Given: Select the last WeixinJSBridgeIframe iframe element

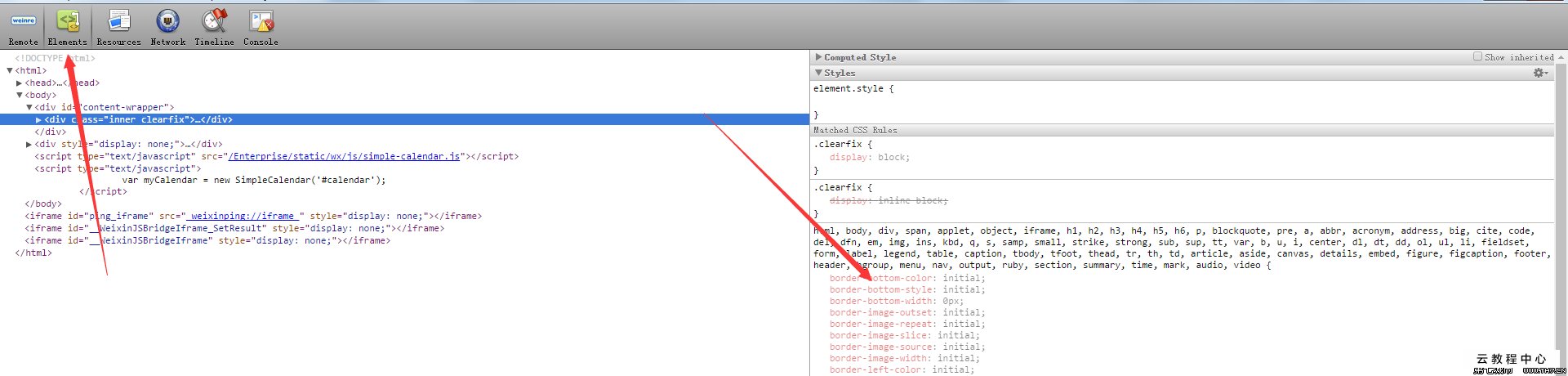Looking at the screenshot, I should tap(207, 241).
